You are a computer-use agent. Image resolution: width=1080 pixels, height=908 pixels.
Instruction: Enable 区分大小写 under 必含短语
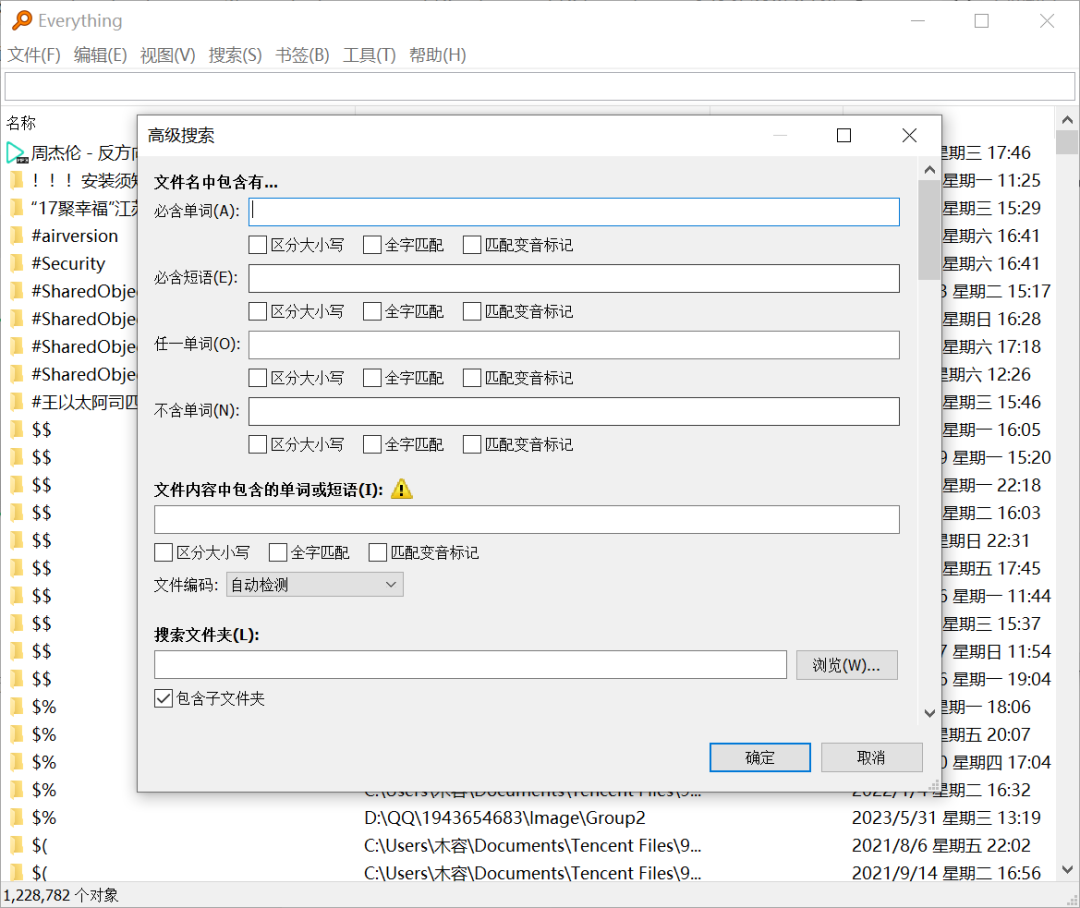pos(258,311)
